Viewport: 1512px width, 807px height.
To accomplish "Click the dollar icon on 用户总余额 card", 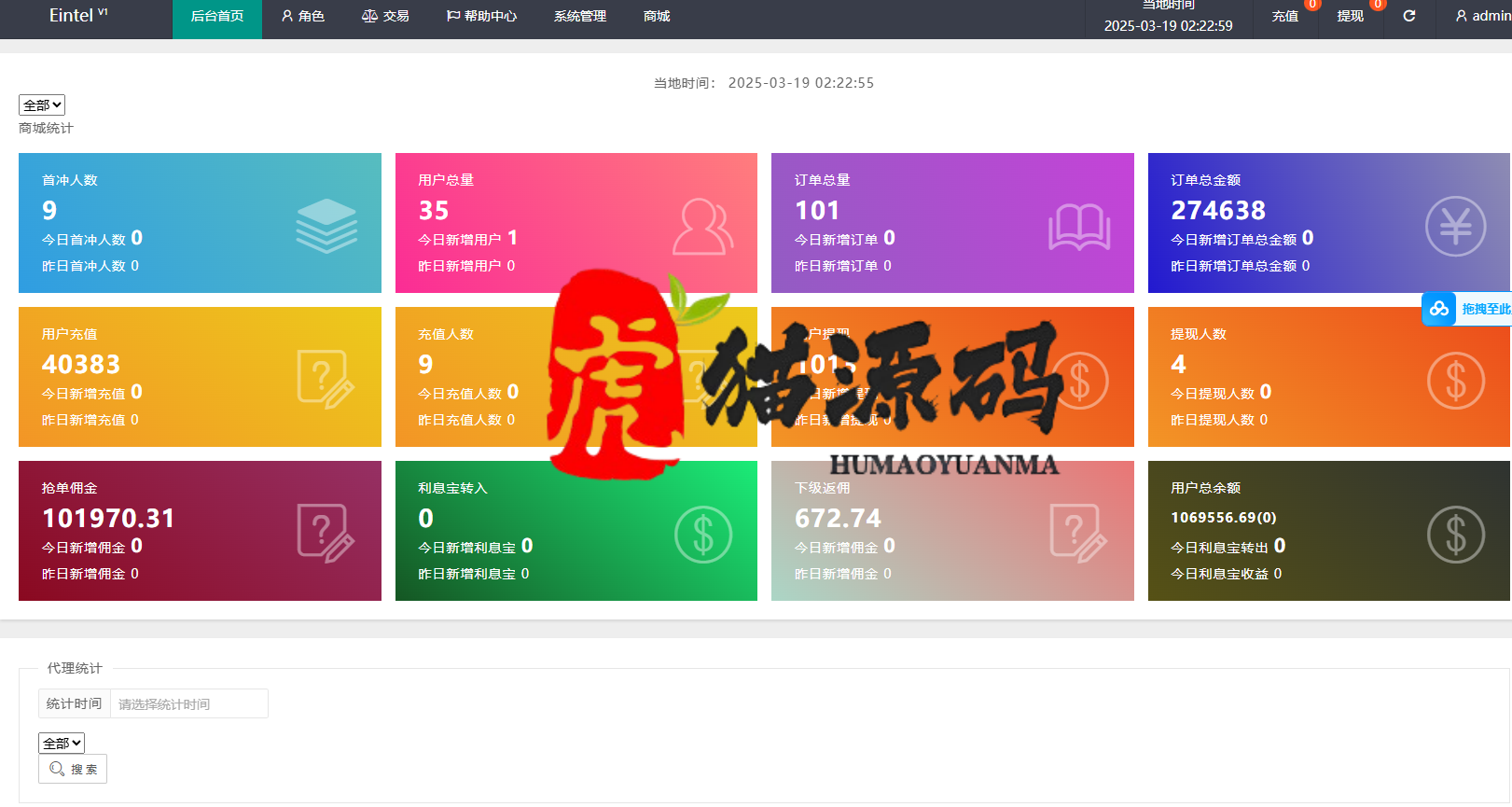I will [1456, 535].
